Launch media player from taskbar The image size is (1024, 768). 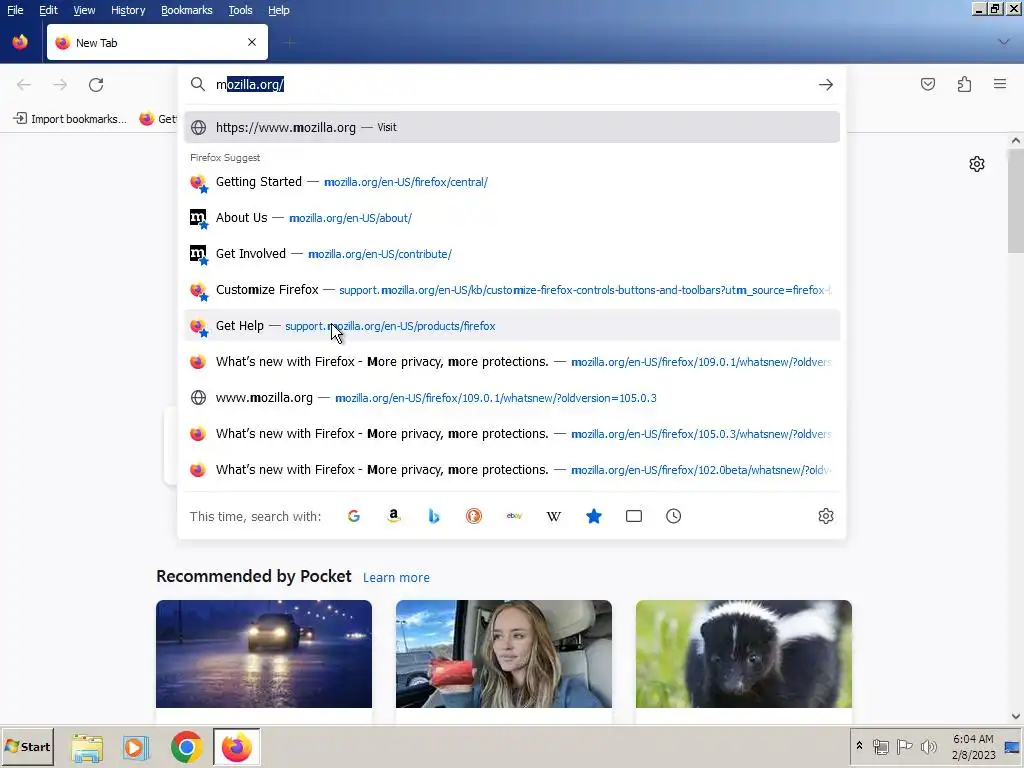tap(136, 746)
